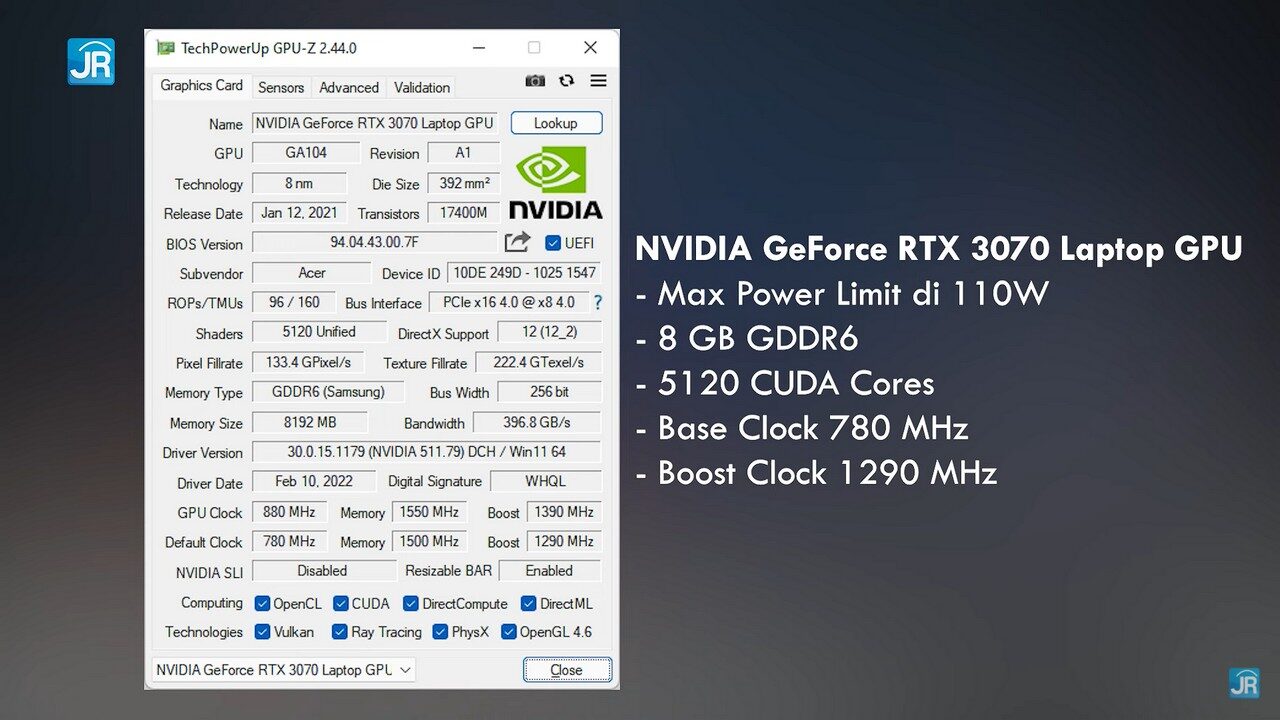This screenshot has width=1280, height=720.
Task: Click the Resizable BAR field Enabled
Action: (550, 571)
